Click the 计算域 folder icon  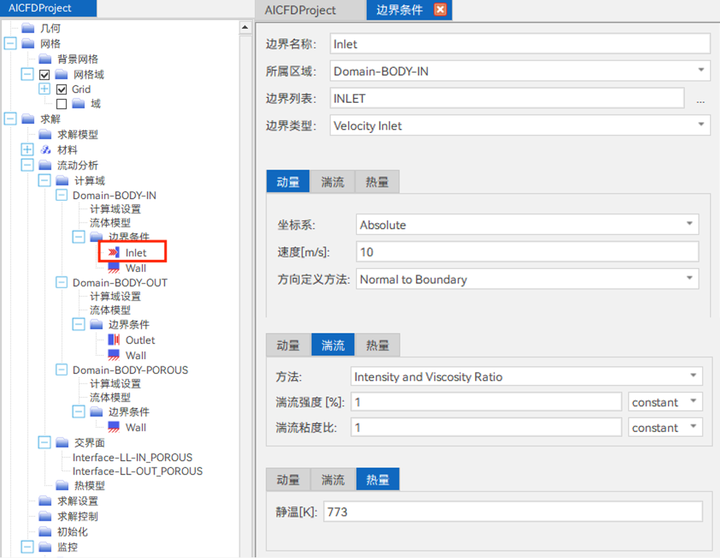(x=62, y=180)
